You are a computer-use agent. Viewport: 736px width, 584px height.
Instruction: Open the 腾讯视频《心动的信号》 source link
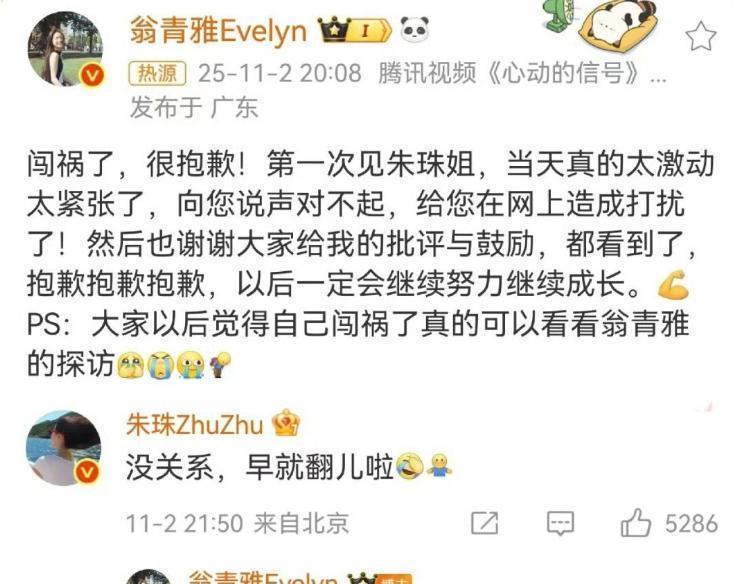tap(522, 73)
